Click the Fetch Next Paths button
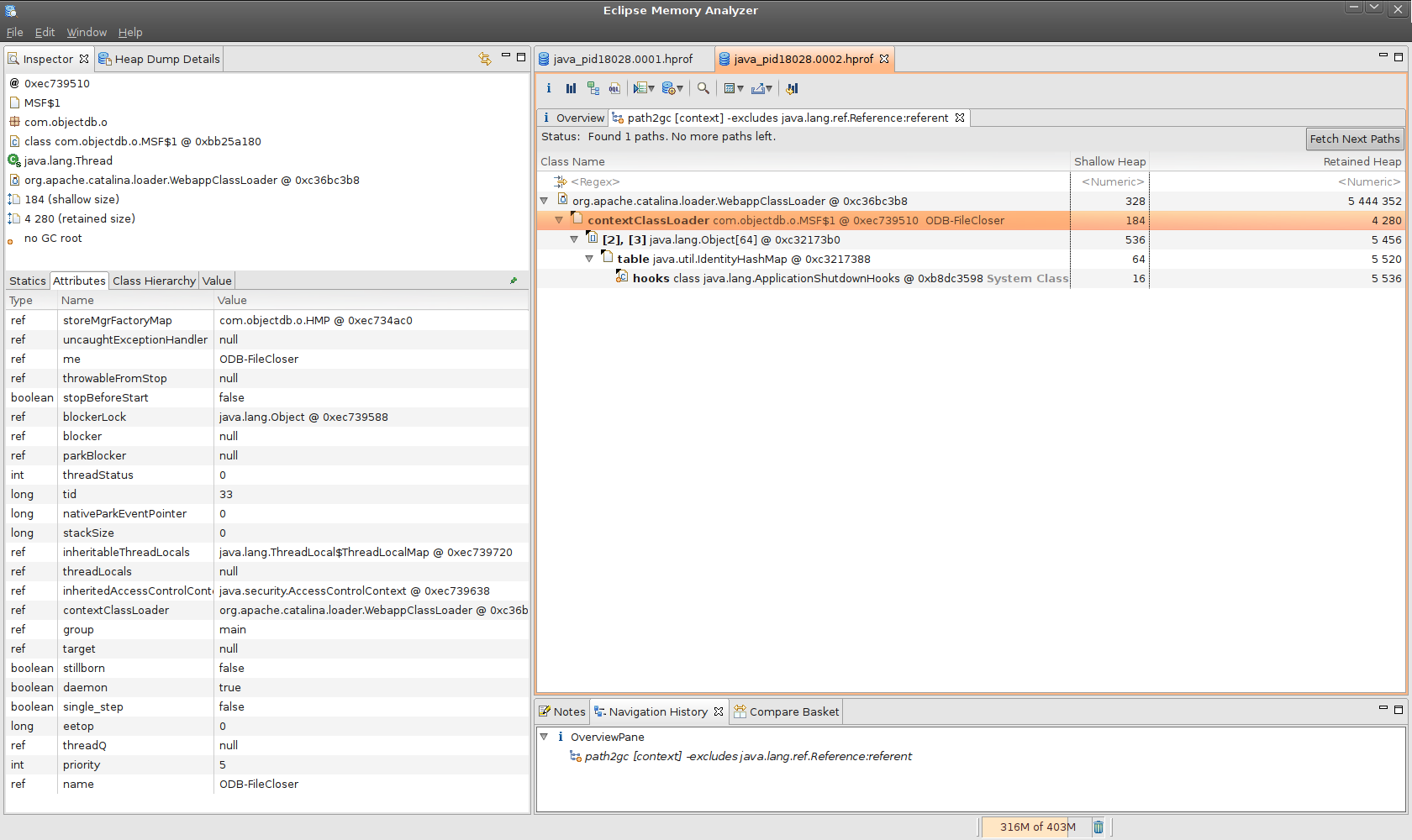The height and width of the screenshot is (840, 1412). (1354, 139)
